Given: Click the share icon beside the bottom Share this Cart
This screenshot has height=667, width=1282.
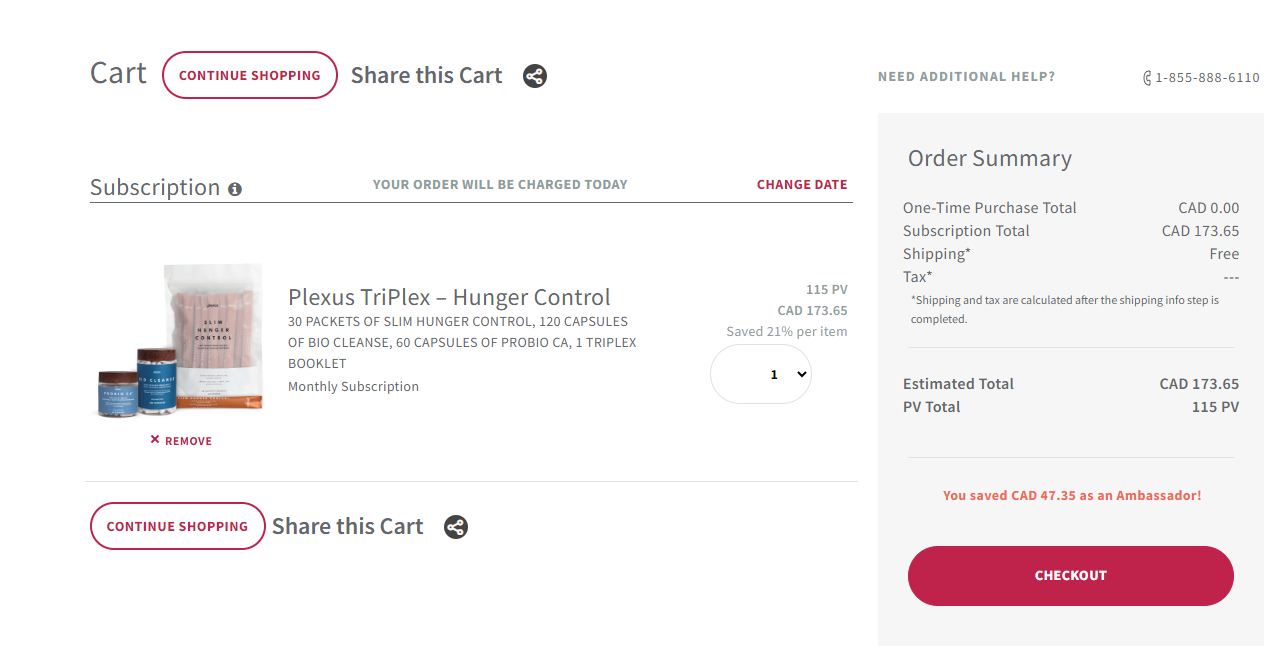Looking at the screenshot, I should coord(456,527).
